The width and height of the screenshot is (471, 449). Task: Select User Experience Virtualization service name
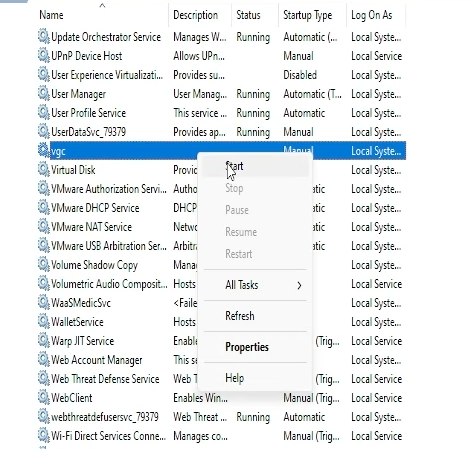click(x=107, y=75)
